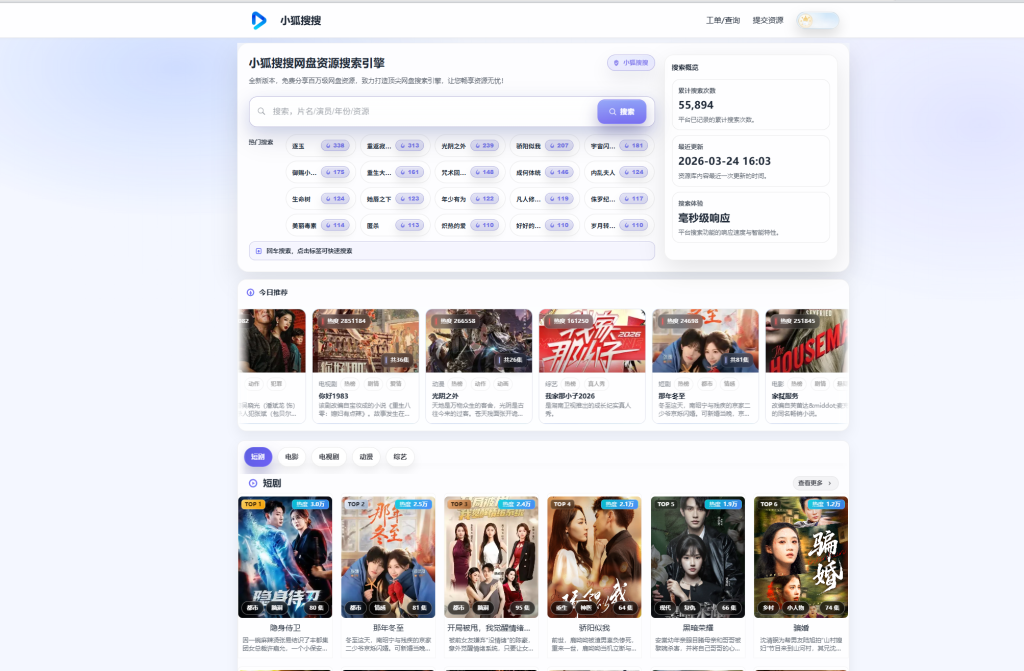This screenshot has width=1024, height=671.
Task: Click the 搜索 search button
Action: coord(622,111)
